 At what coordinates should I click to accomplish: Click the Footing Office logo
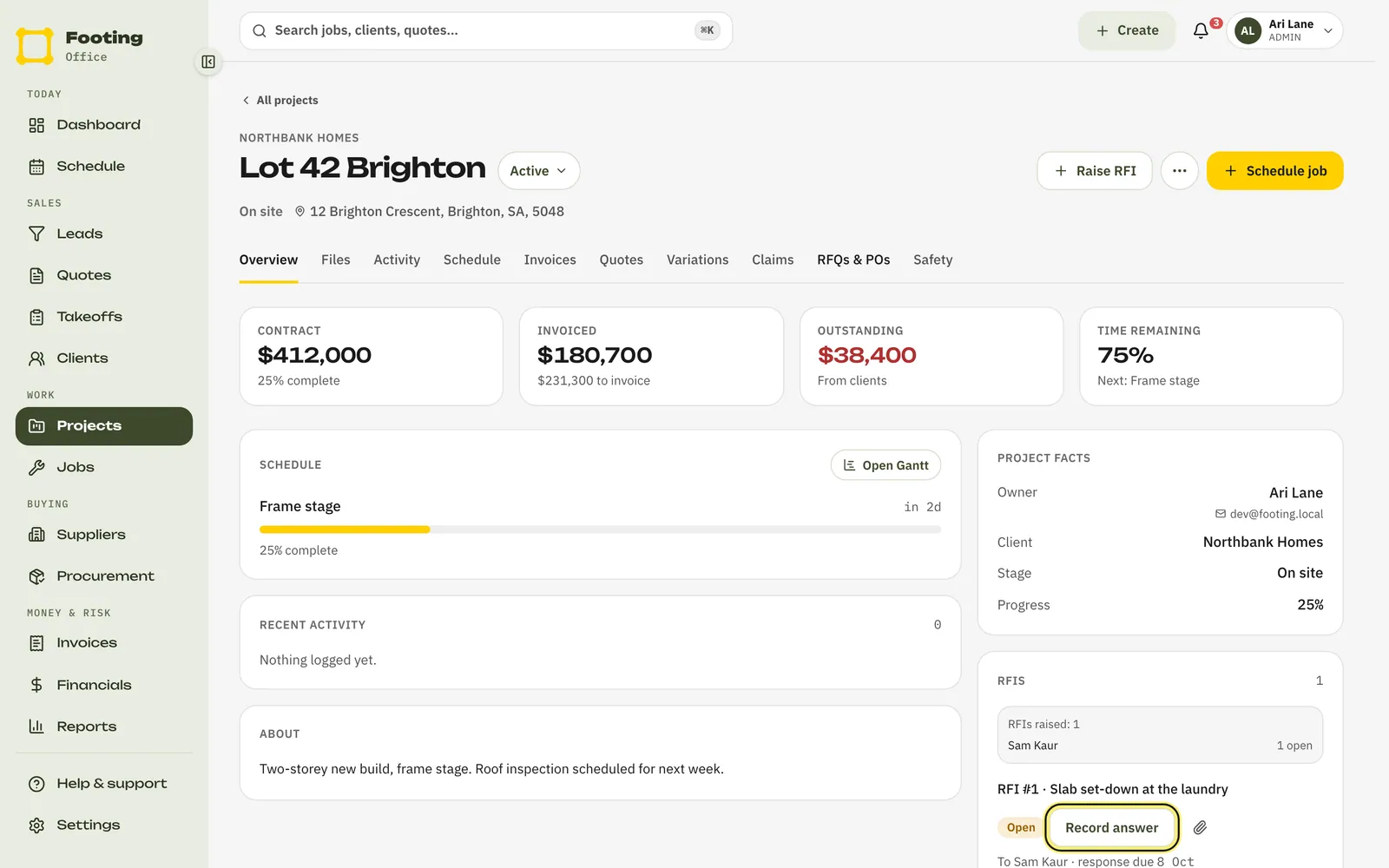click(x=80, y=45)
